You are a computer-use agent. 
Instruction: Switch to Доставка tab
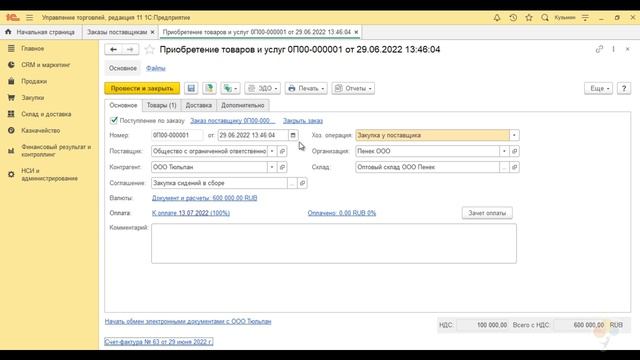(199, 105)
